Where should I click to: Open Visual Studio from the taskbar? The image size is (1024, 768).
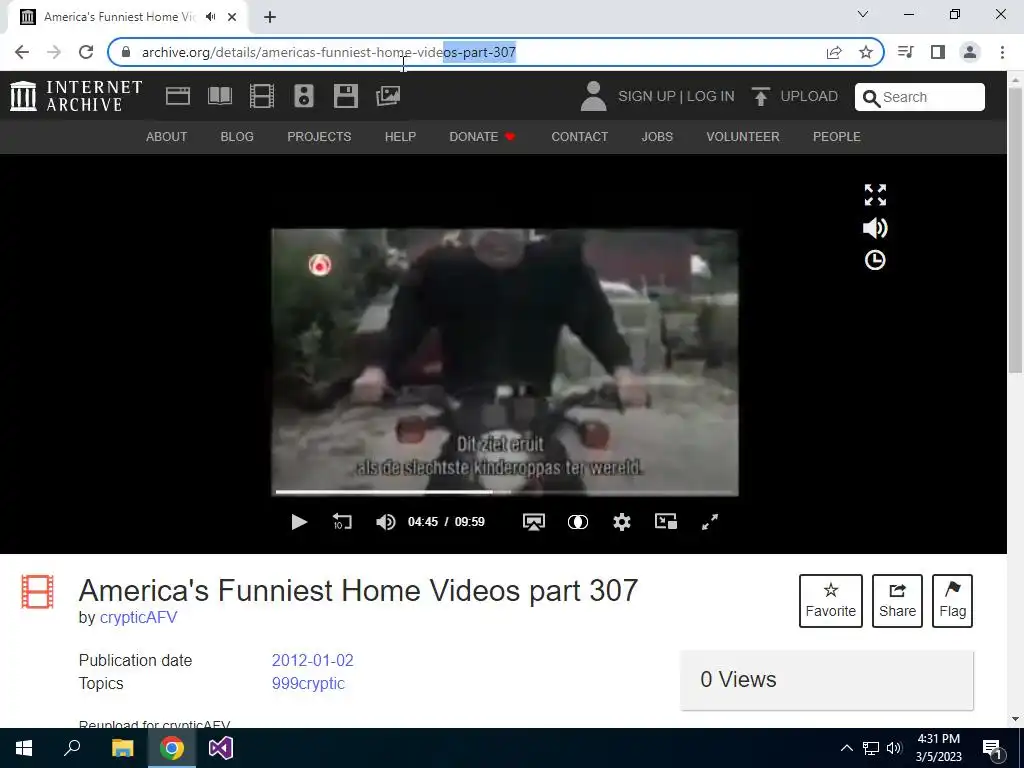[221, 748]
